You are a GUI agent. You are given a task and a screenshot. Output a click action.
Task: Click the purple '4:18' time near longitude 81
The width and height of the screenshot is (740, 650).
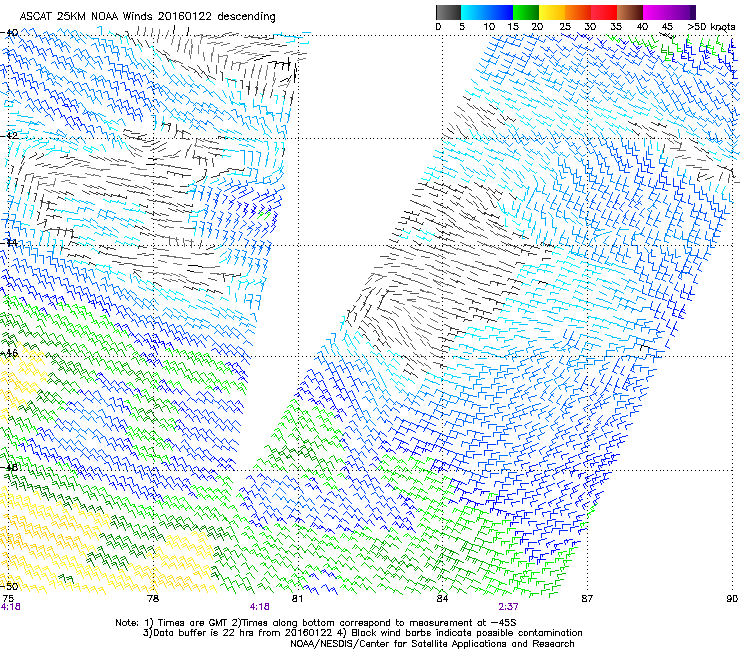260,607
